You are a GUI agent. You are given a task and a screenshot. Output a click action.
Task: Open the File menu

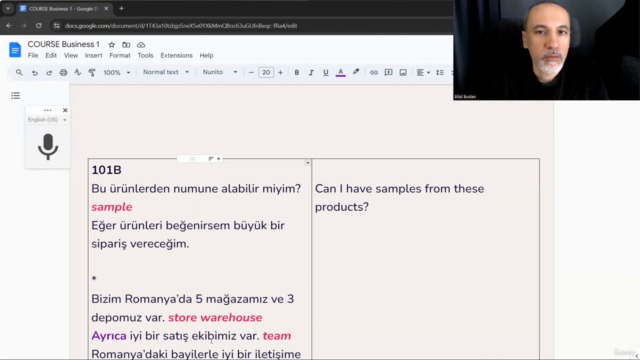tap(33, 56)
